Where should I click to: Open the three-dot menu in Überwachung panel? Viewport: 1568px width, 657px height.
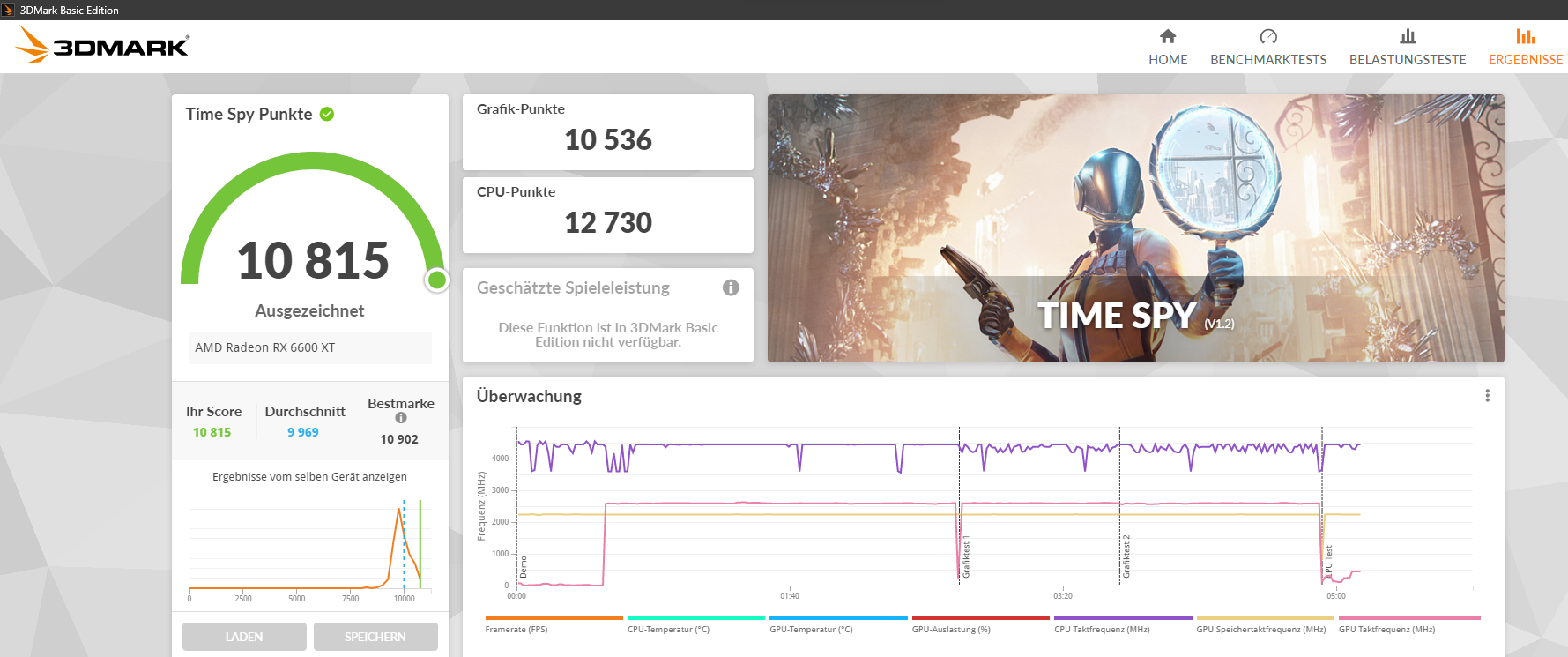point(1488,396)
